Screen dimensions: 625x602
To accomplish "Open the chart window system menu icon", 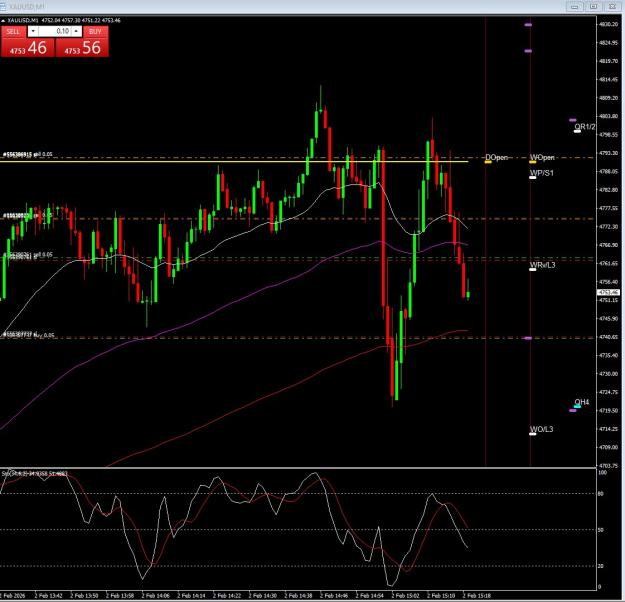I will [2, 6].
